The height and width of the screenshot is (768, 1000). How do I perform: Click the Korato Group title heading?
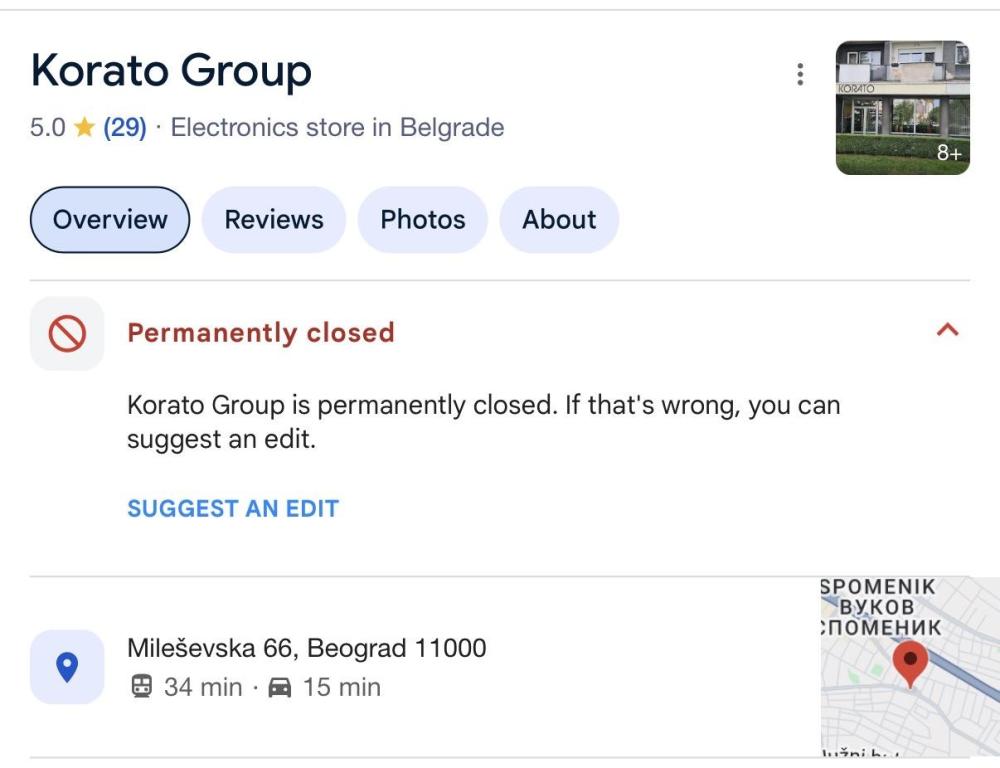pos(171,71)
